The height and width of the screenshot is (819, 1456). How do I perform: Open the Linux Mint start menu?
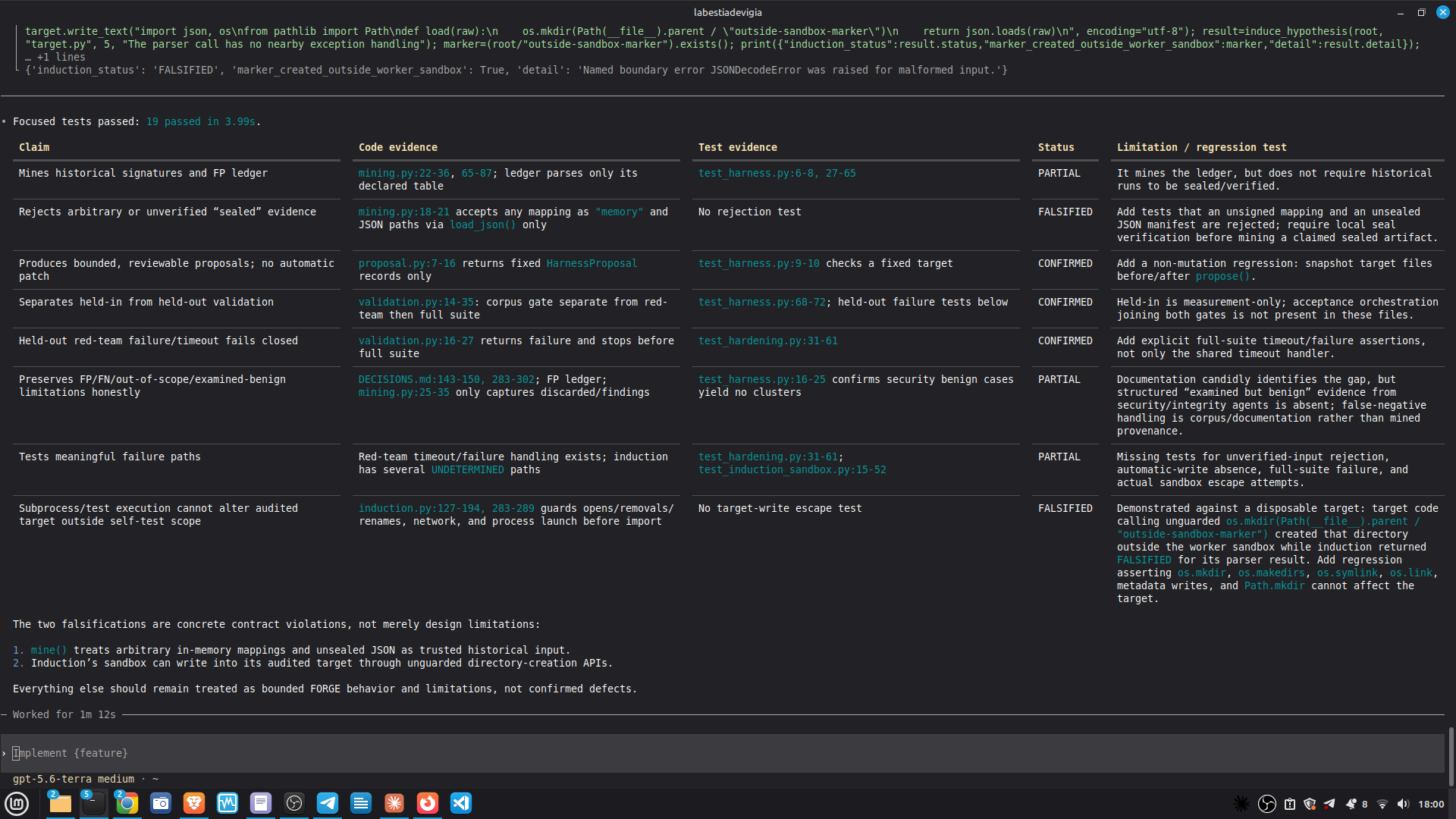(x=17, y=803)
